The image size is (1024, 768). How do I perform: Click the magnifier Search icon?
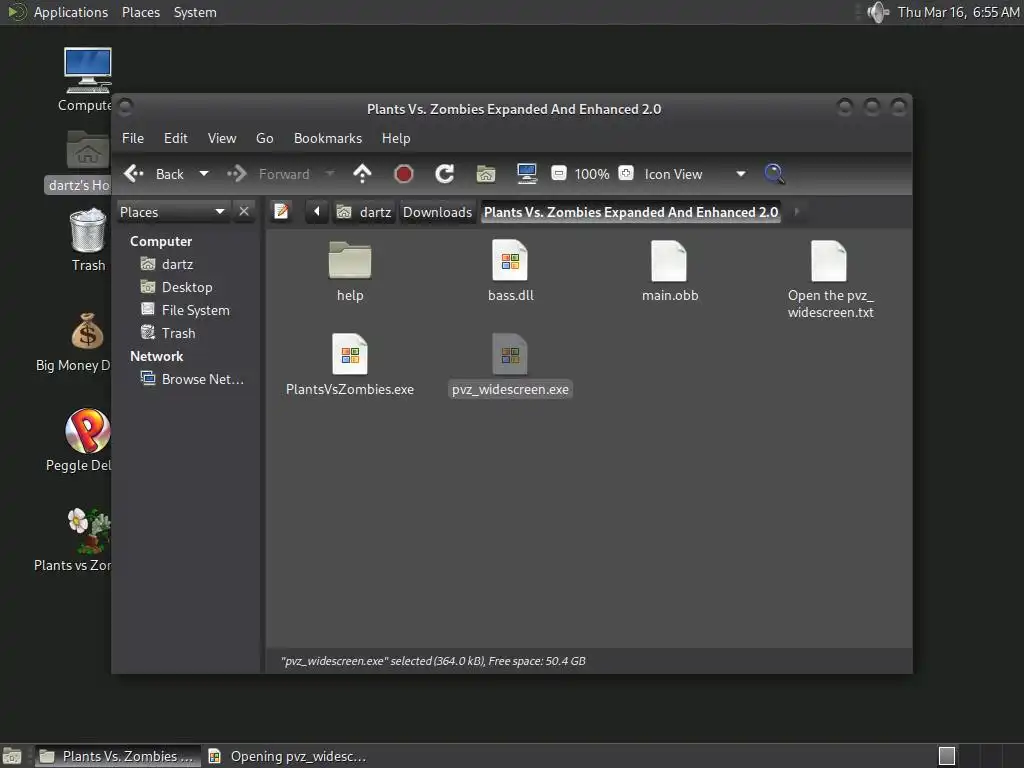774,174
